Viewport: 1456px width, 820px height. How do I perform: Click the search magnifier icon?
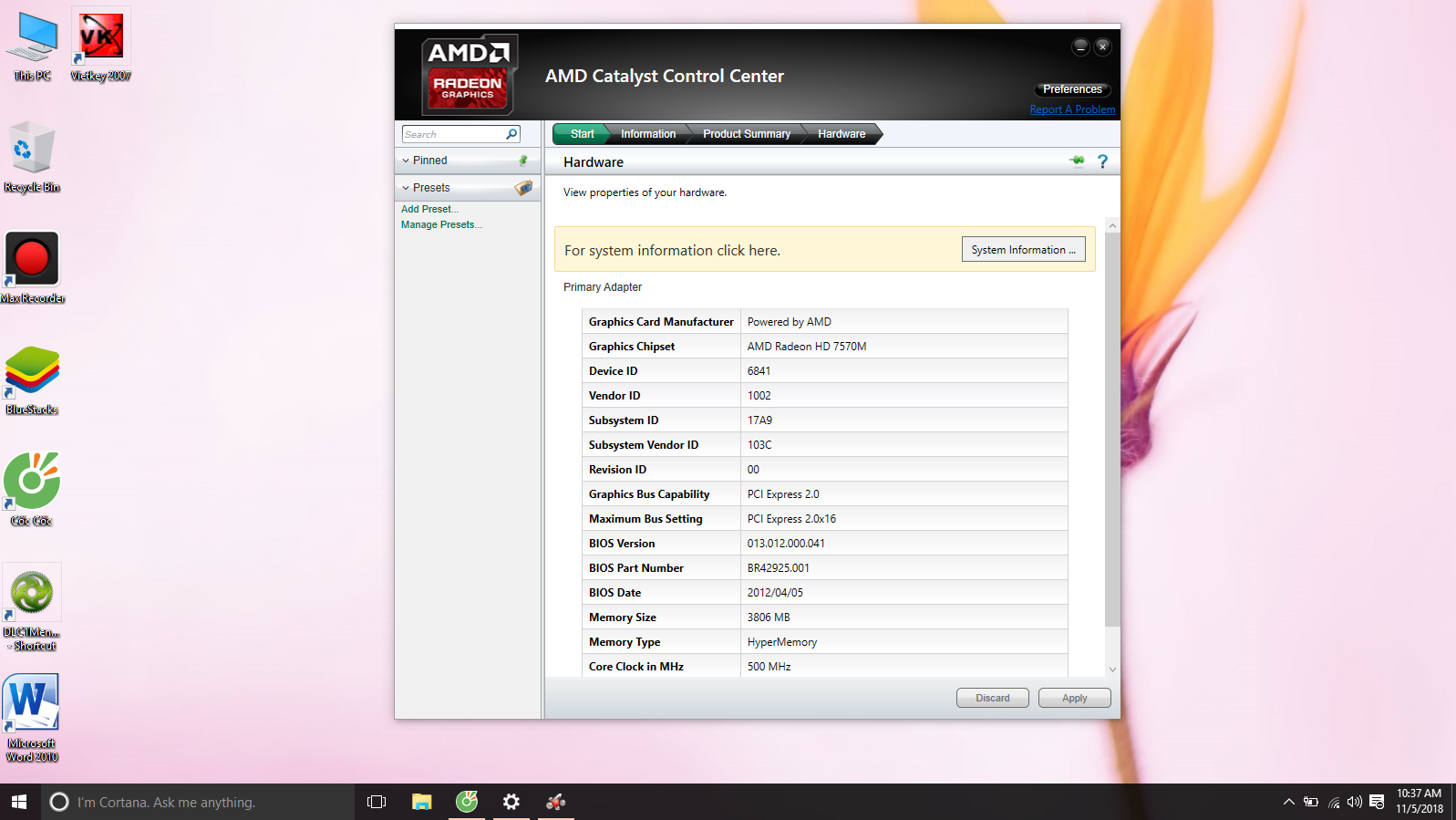click(x=511, y=134)
